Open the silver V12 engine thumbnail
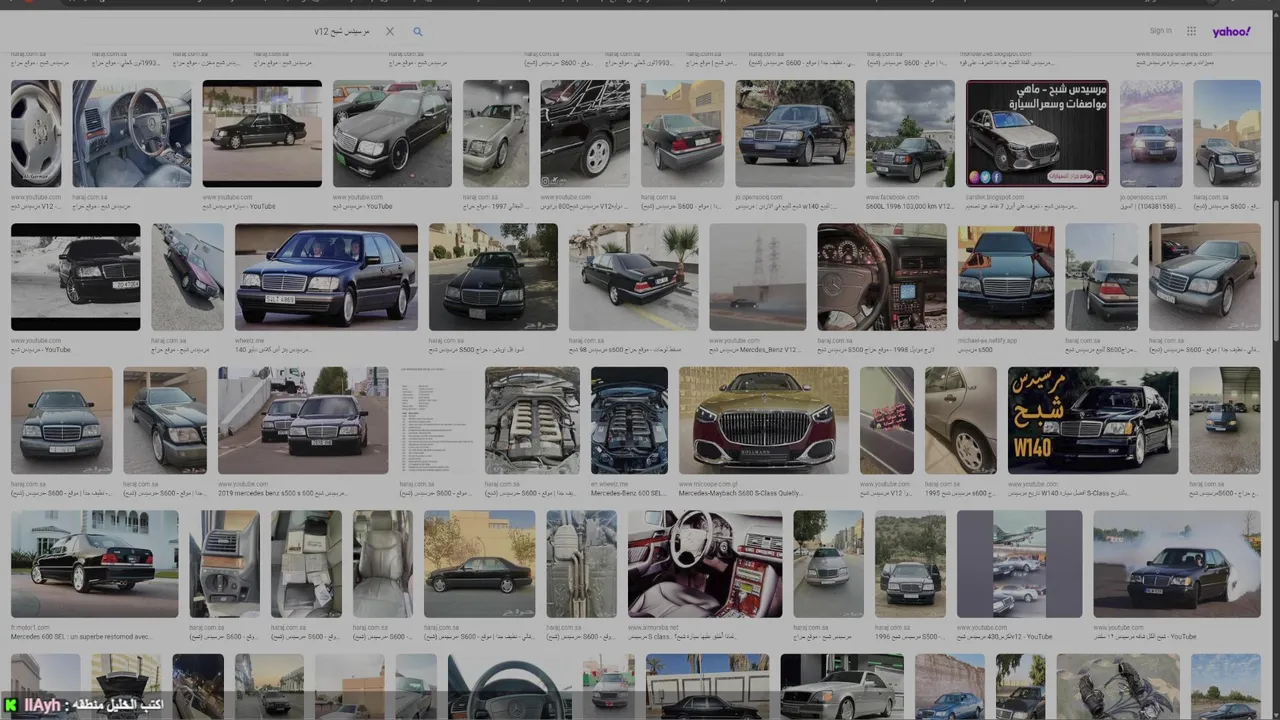Viewport: 1280px width, 720px height. point(532,420)
